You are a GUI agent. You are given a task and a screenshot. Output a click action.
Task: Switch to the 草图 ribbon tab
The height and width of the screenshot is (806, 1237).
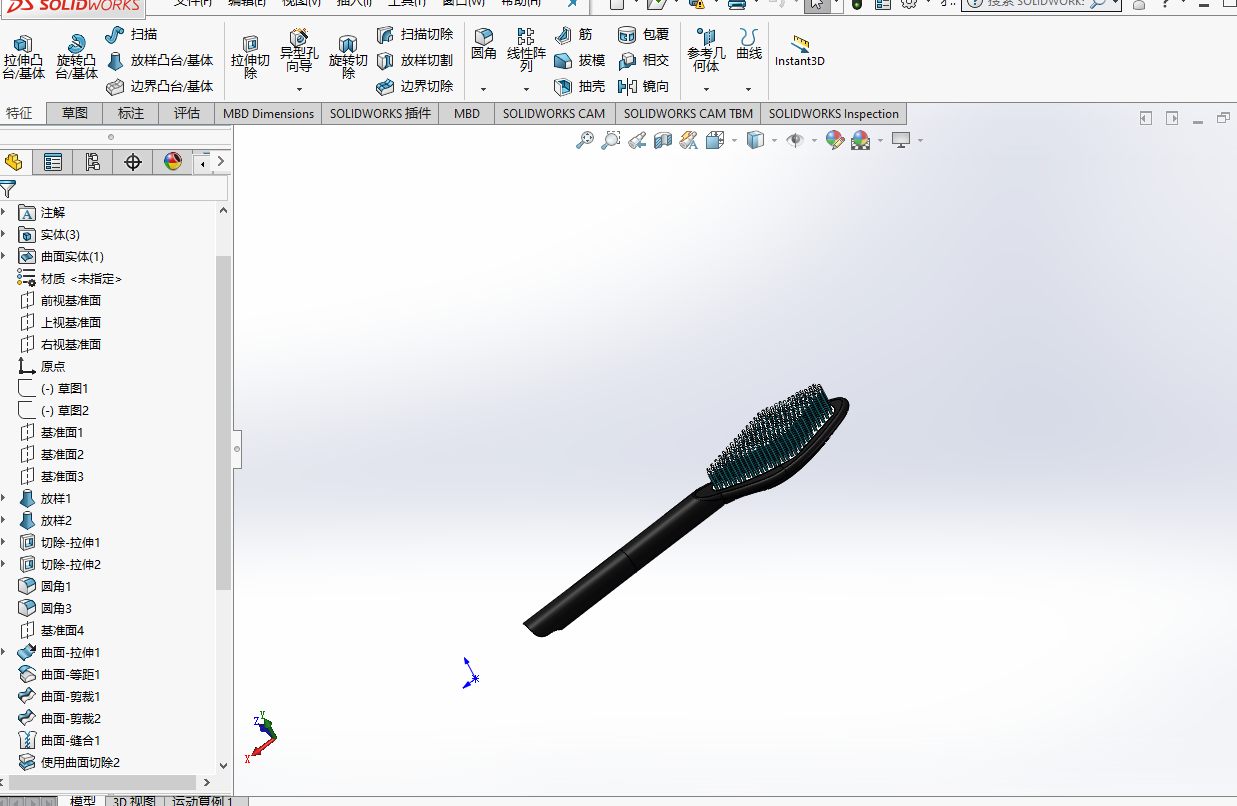coord(75,113)
